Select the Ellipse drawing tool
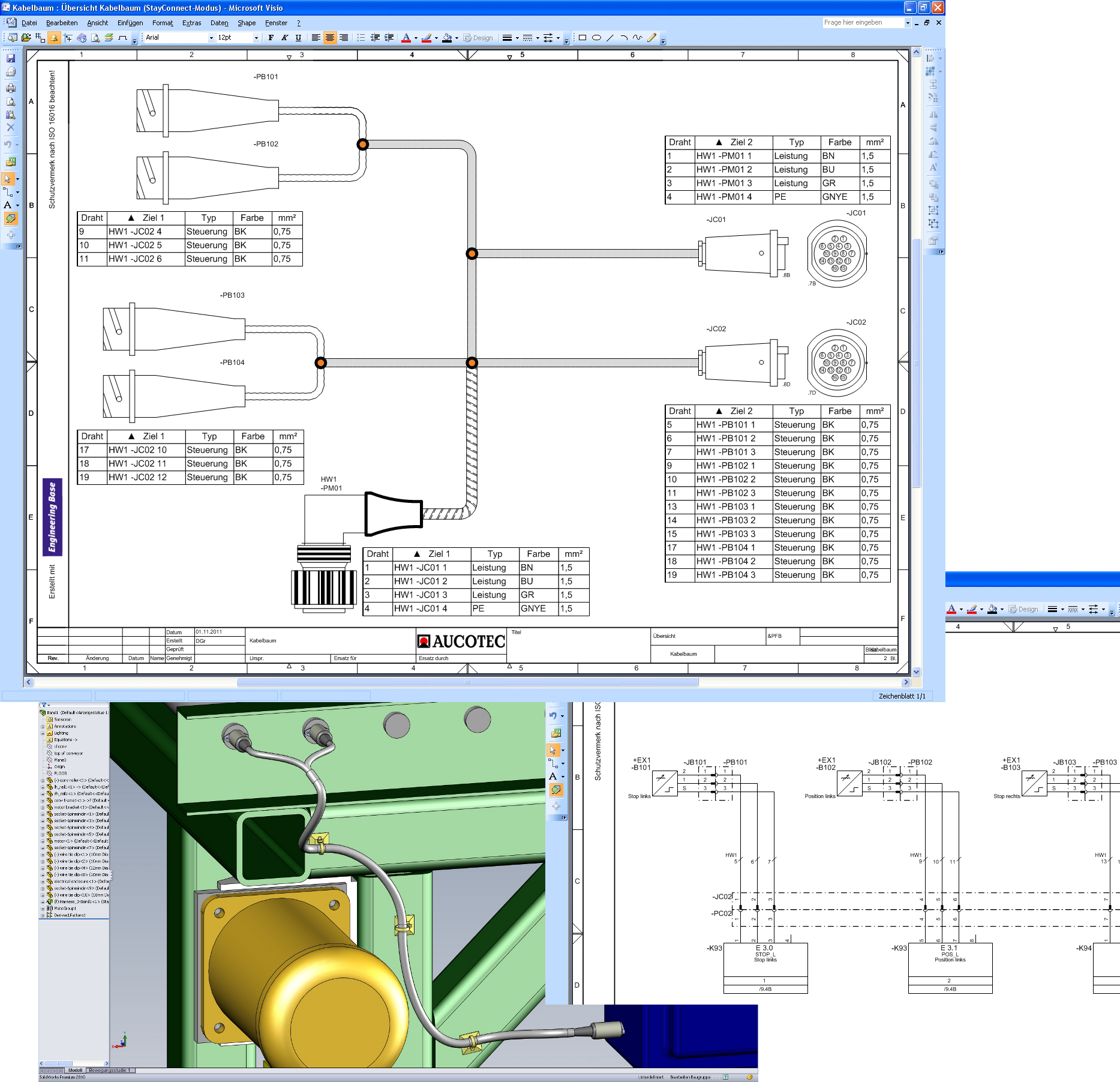 pos(596,38)
